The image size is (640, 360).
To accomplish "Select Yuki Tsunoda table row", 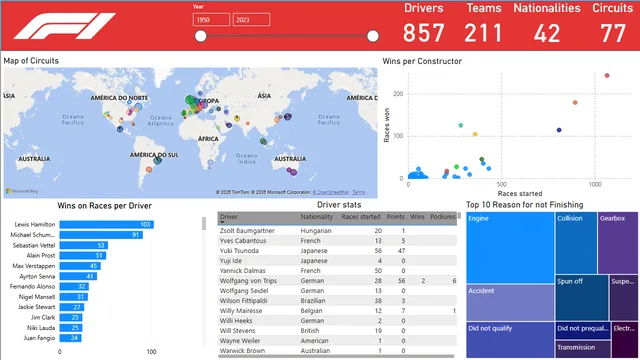I will 337,251.
